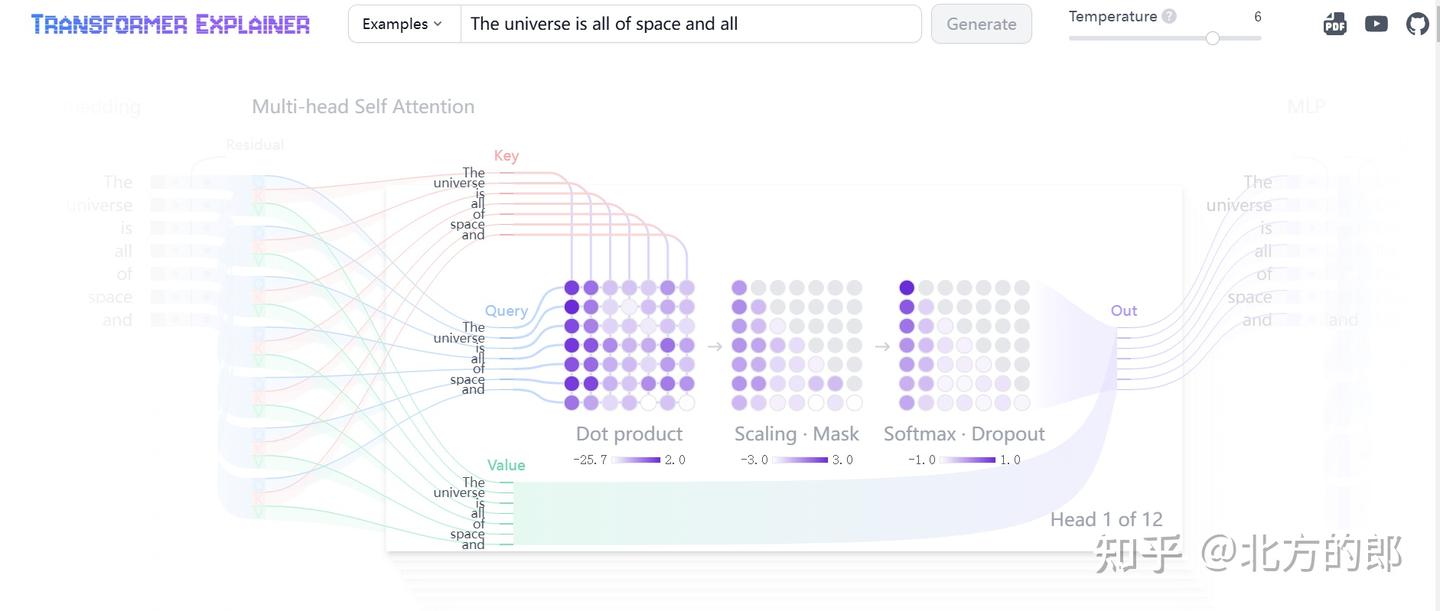1440x611 pixels.
Task: Open the Examples dropdown
Action: (x=403, y=24)
